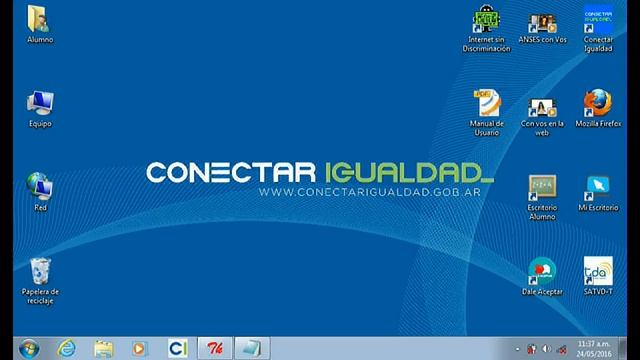Open the volume speaker control
This screenshot has height=360, width=640.
click(547, 349)
